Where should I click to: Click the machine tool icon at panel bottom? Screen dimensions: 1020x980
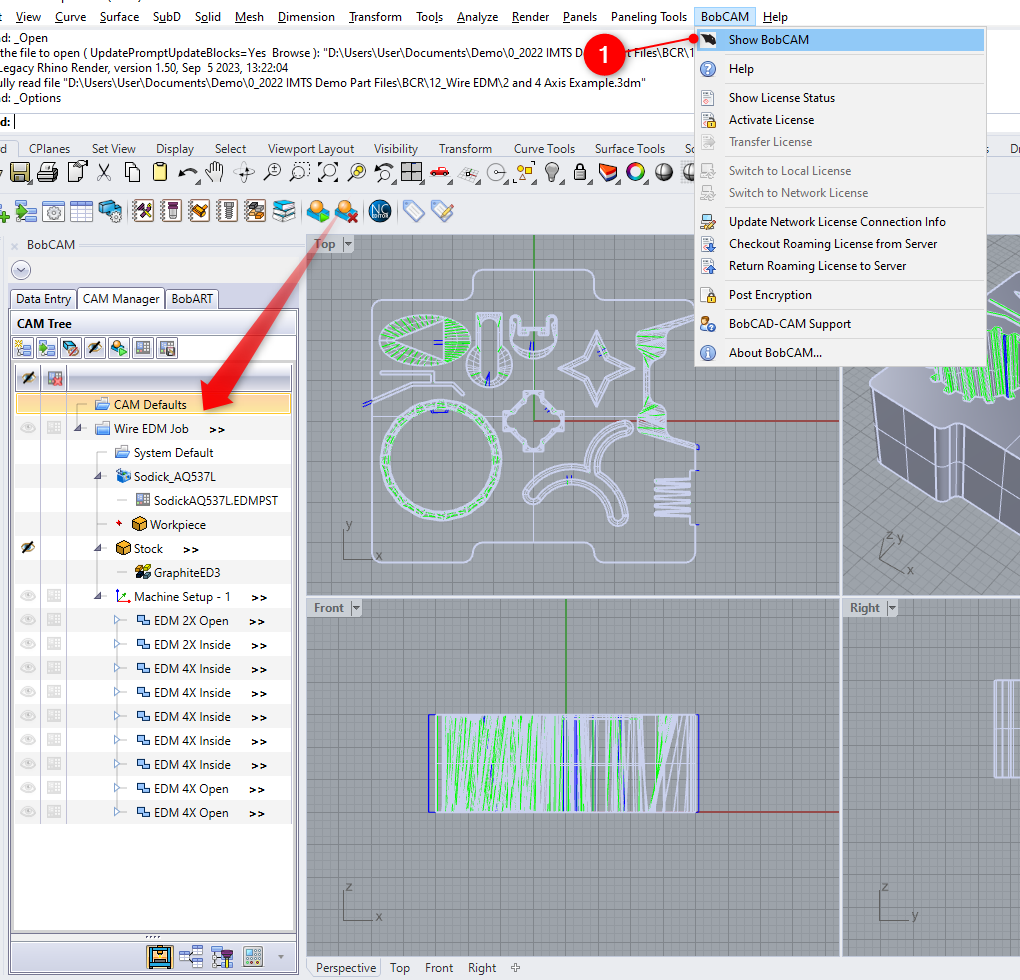[160, 956]
